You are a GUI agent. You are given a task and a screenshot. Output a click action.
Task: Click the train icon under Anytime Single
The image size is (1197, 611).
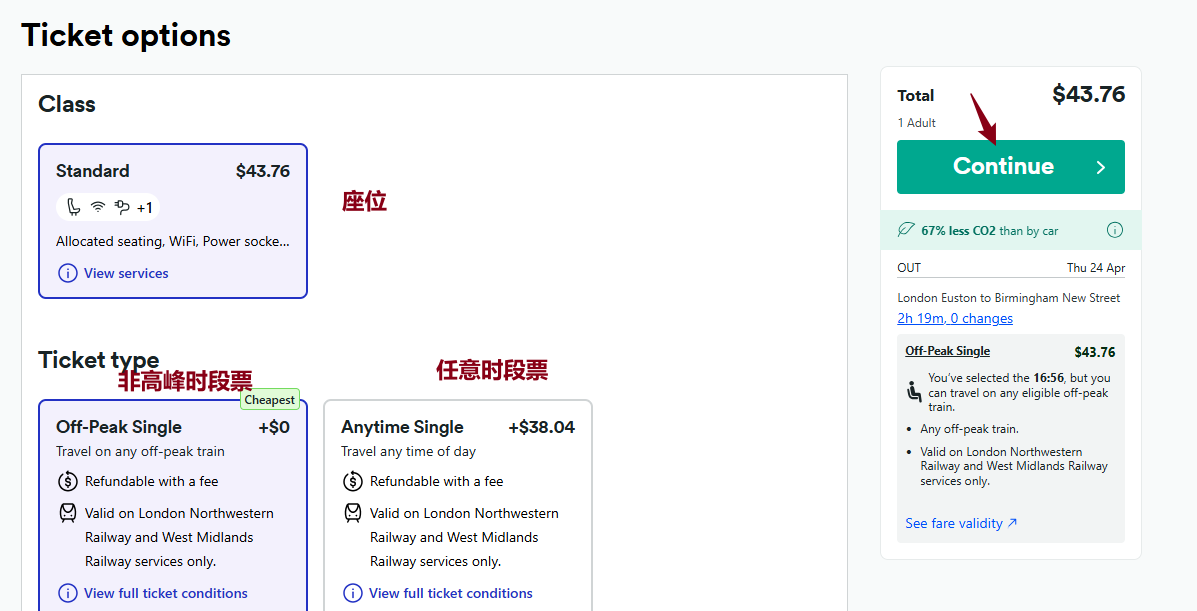pyautogui.click(x=353, y=513)
